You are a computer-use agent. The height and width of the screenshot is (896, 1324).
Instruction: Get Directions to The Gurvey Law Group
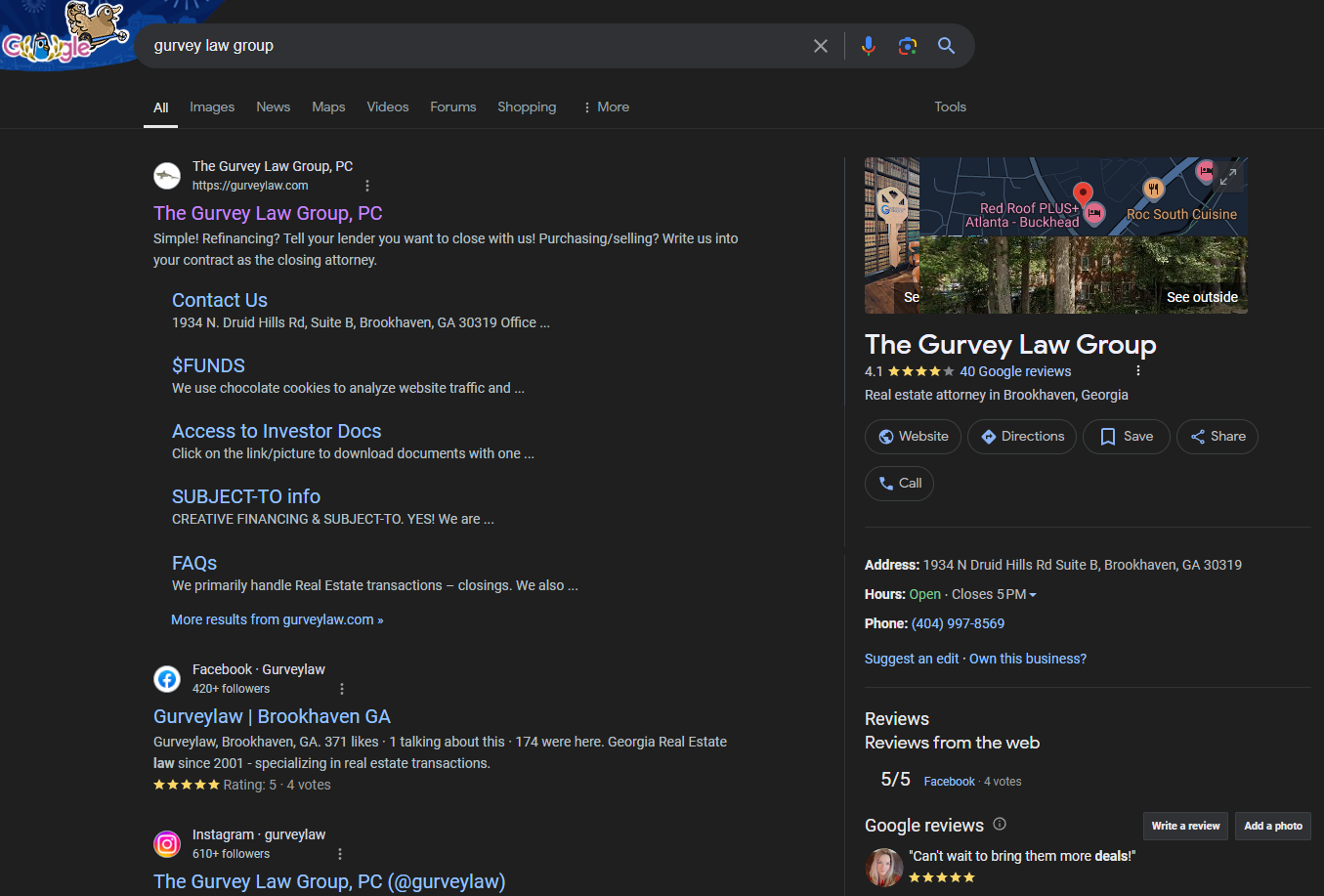[x=1022, y=437]
